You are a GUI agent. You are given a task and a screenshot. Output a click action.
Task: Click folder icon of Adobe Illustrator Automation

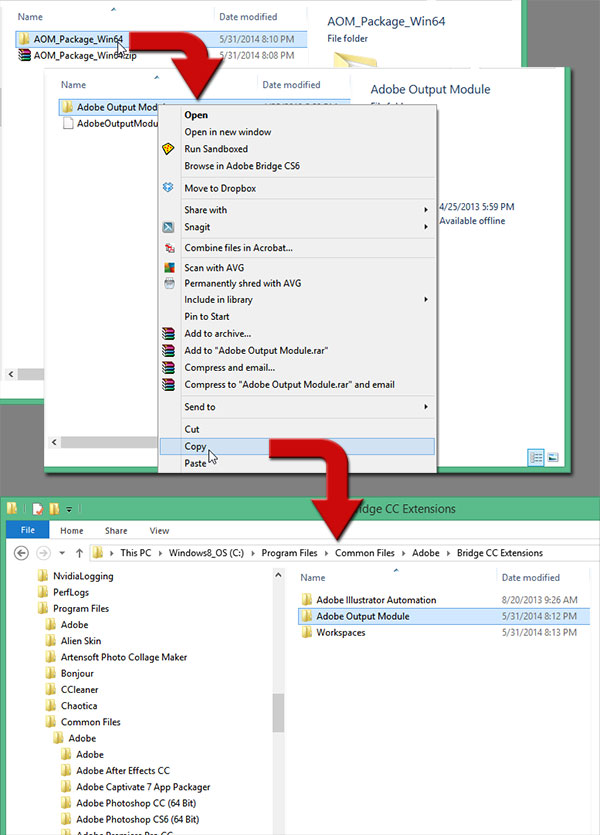307,600
